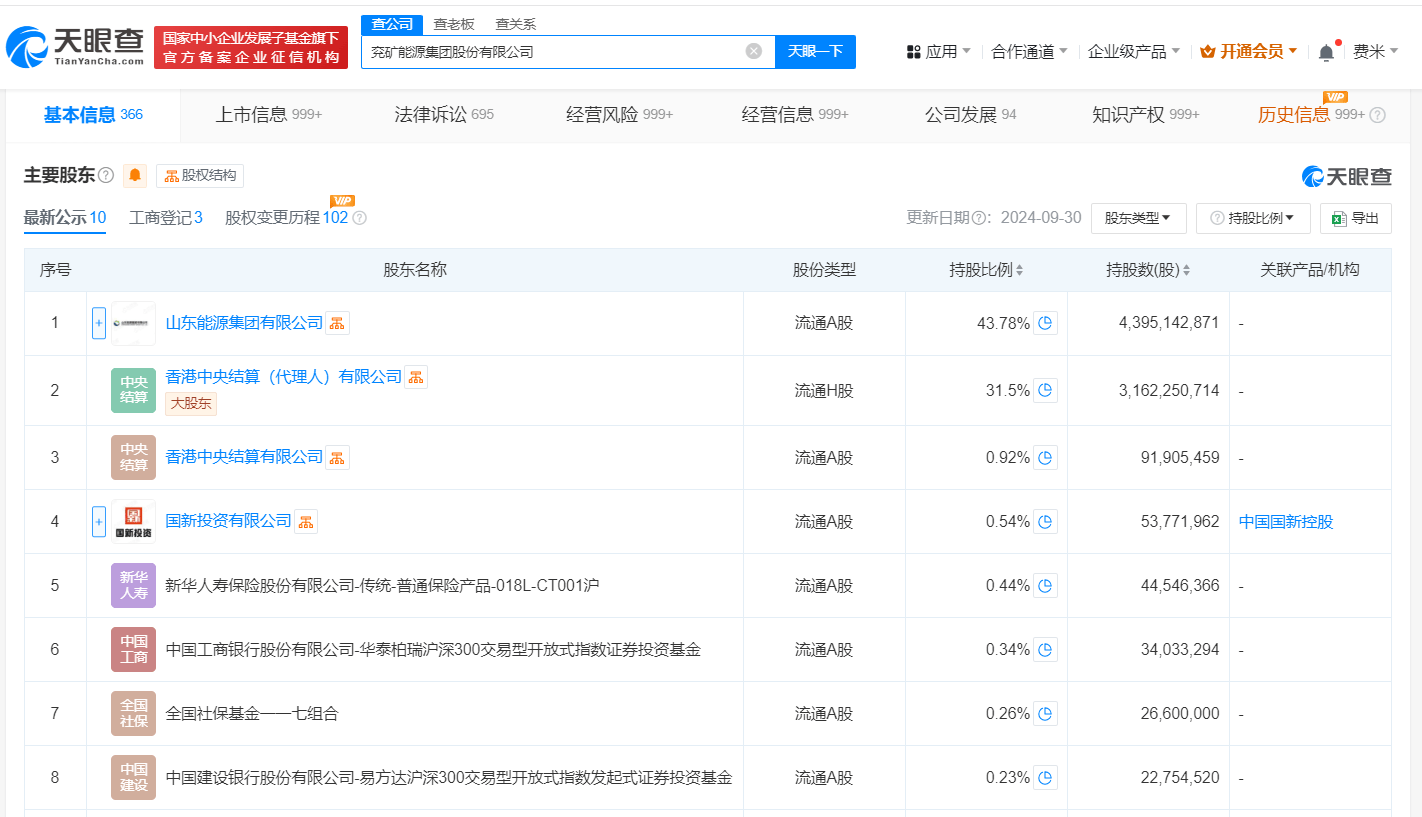Click 山东能源集团 company logo thumbnail
The height and width of the screenshot is (817, 1422).
pos(133,323)
